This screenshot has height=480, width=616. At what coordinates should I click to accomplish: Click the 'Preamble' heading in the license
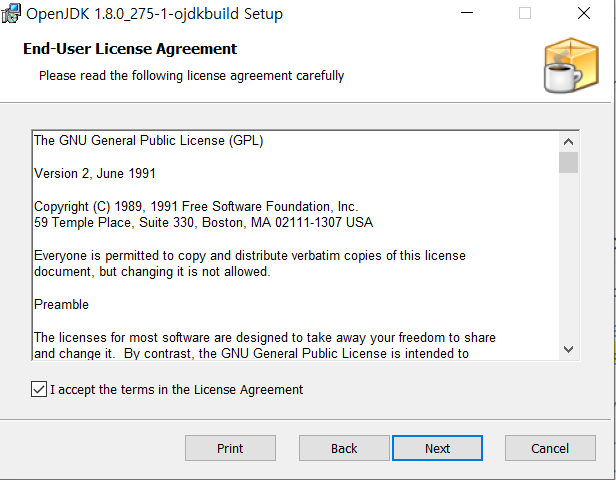point(61,304)
